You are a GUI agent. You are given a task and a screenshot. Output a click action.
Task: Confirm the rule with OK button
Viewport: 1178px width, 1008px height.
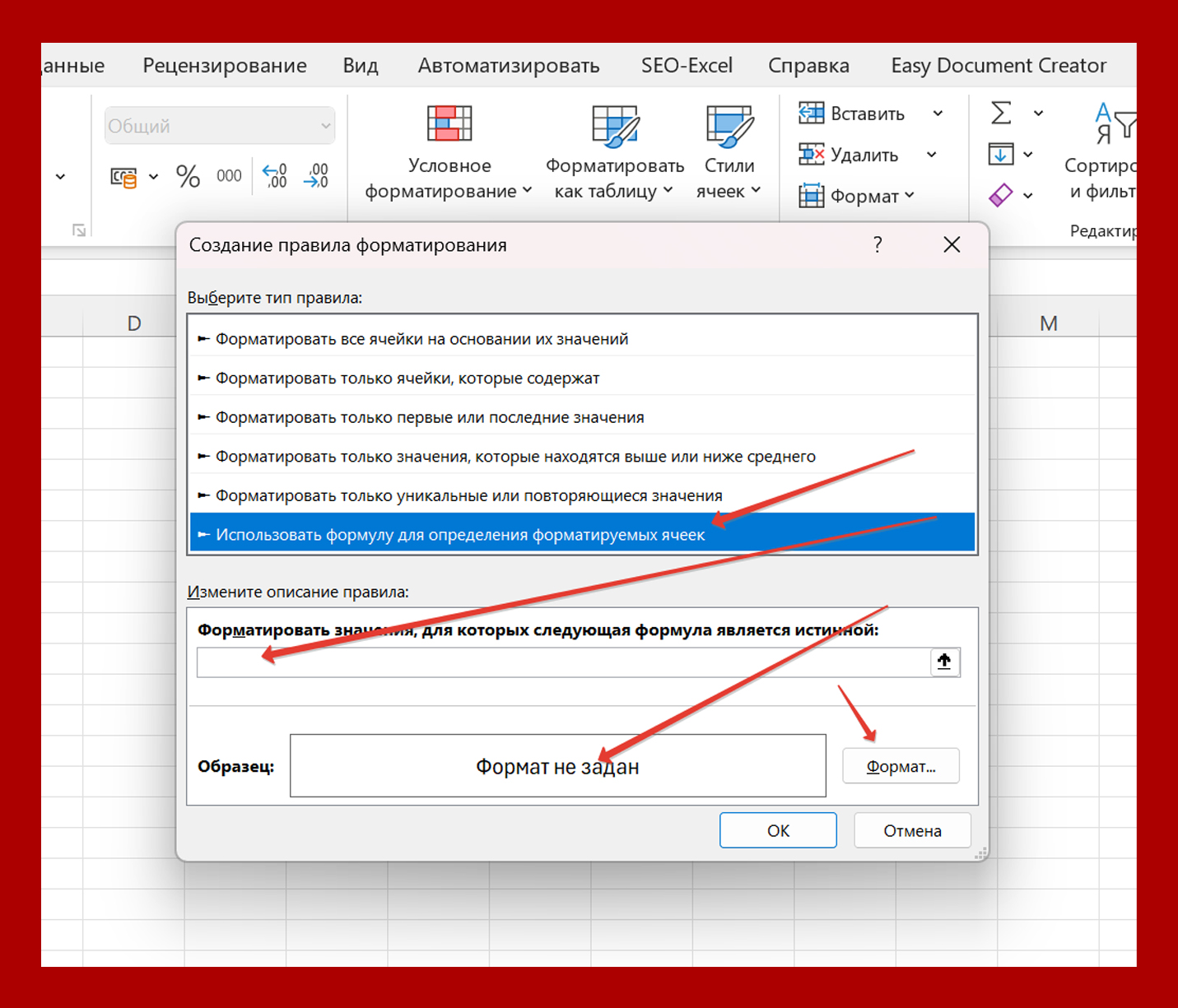point(778,830)
